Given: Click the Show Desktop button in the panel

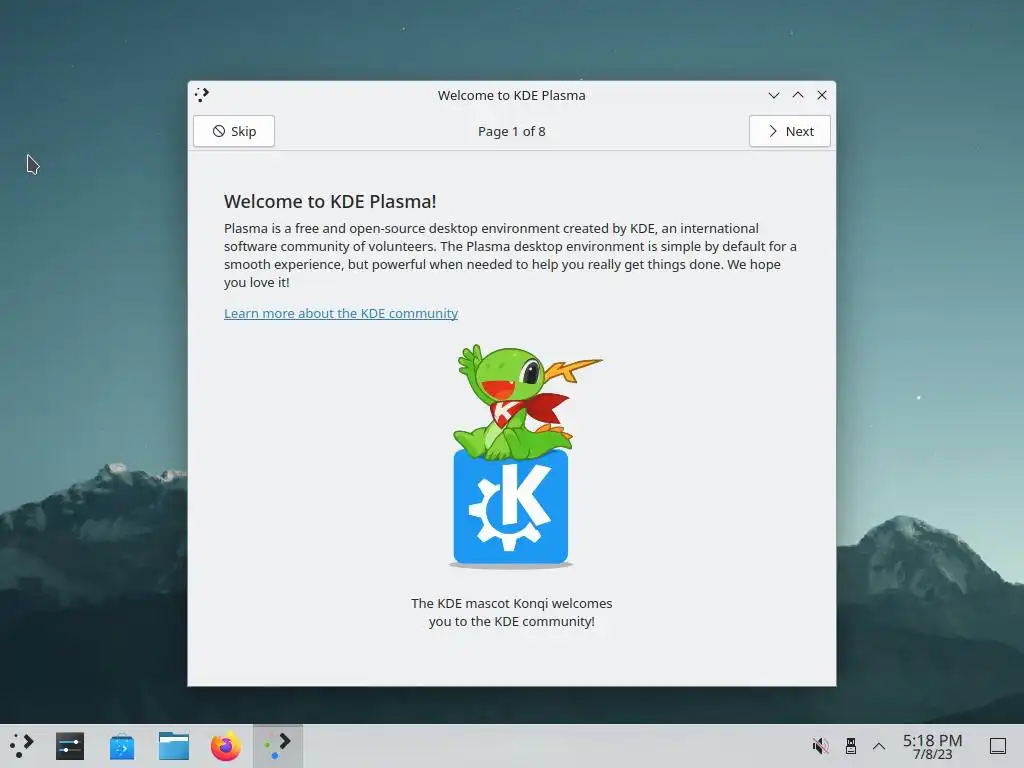Looking at the screenshot, I should pos(998,746).
